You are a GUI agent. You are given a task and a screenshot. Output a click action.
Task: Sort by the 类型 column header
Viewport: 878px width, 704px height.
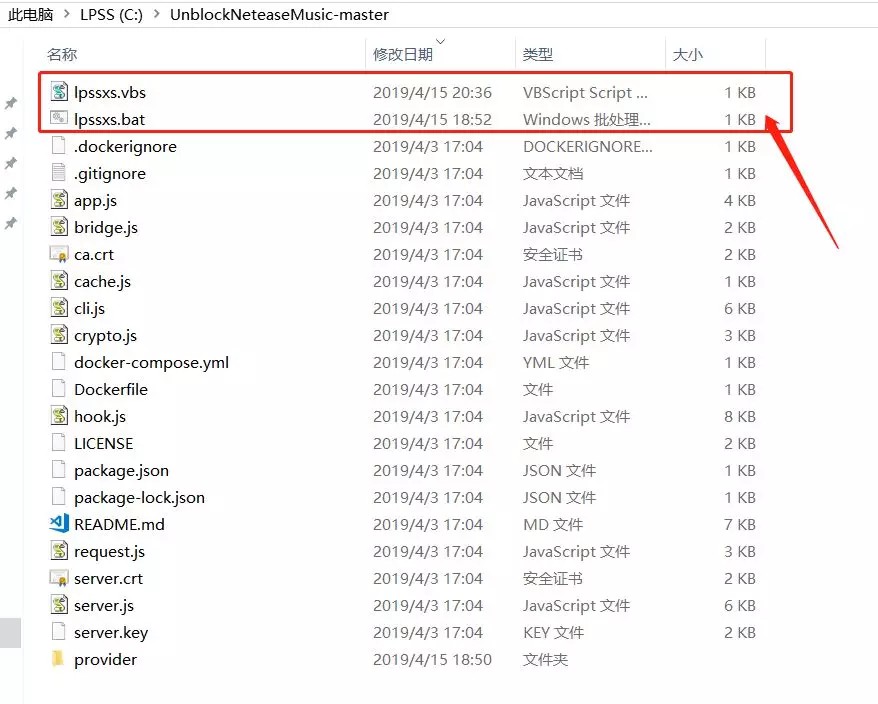click(538, 54)
